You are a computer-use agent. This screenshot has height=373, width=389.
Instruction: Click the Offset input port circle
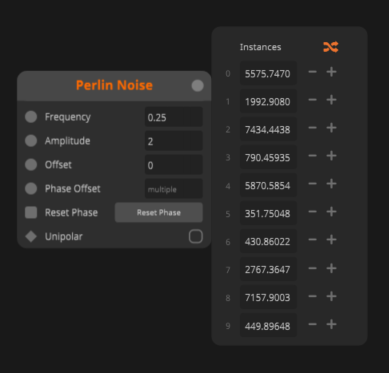(31, 165)
